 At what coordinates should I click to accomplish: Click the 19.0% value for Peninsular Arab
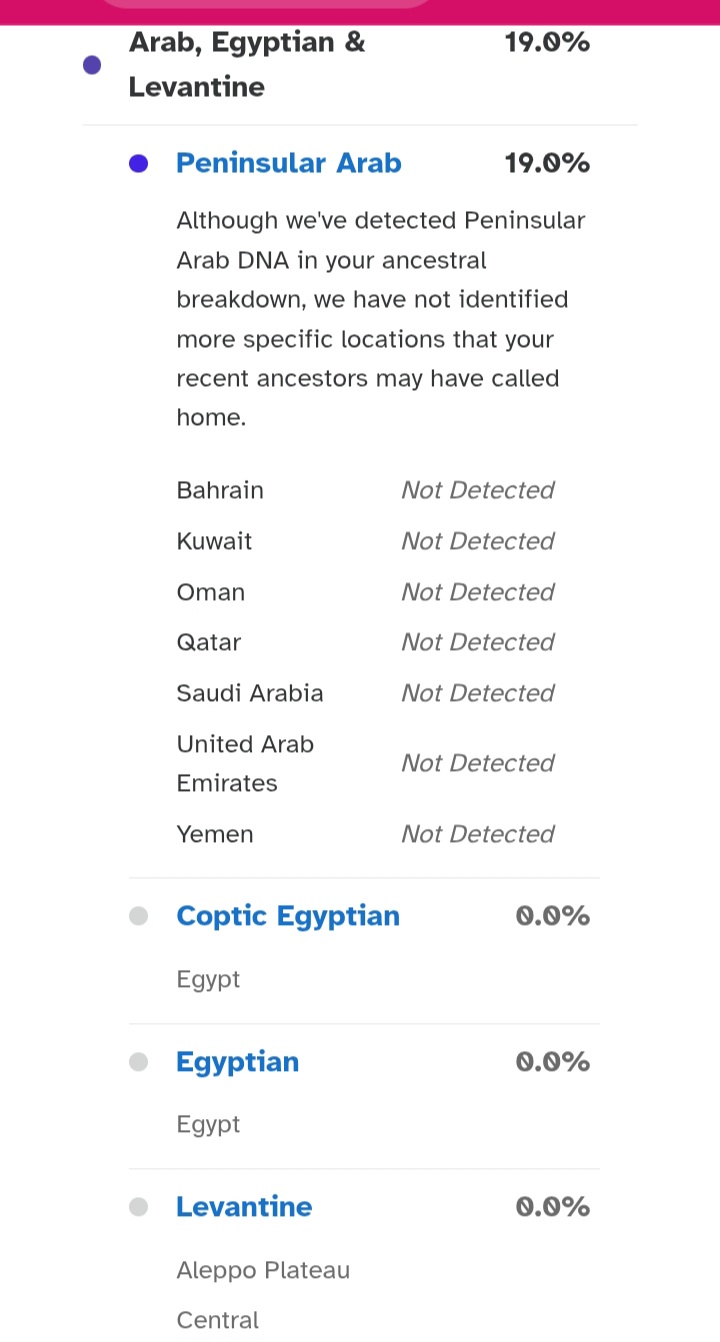tap(547, 163)
